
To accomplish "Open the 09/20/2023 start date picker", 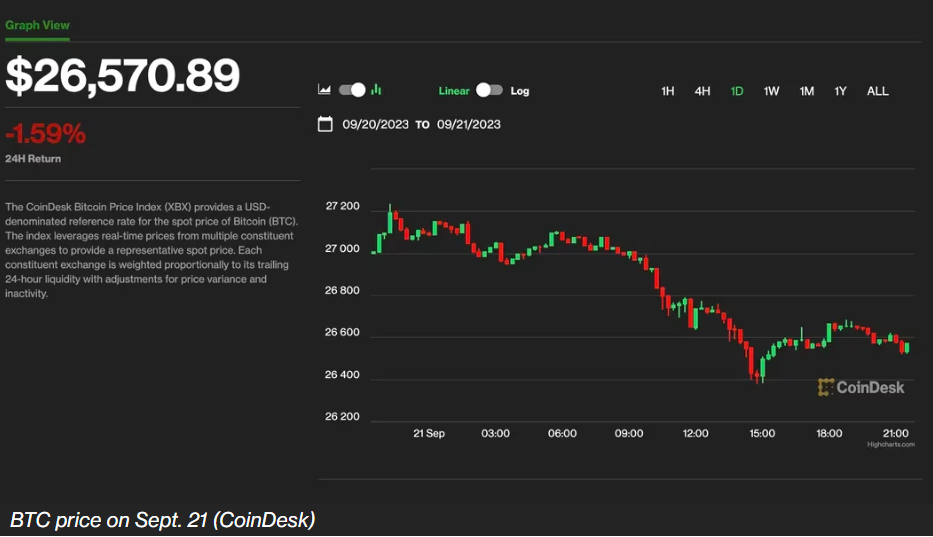I will (376, 125).
